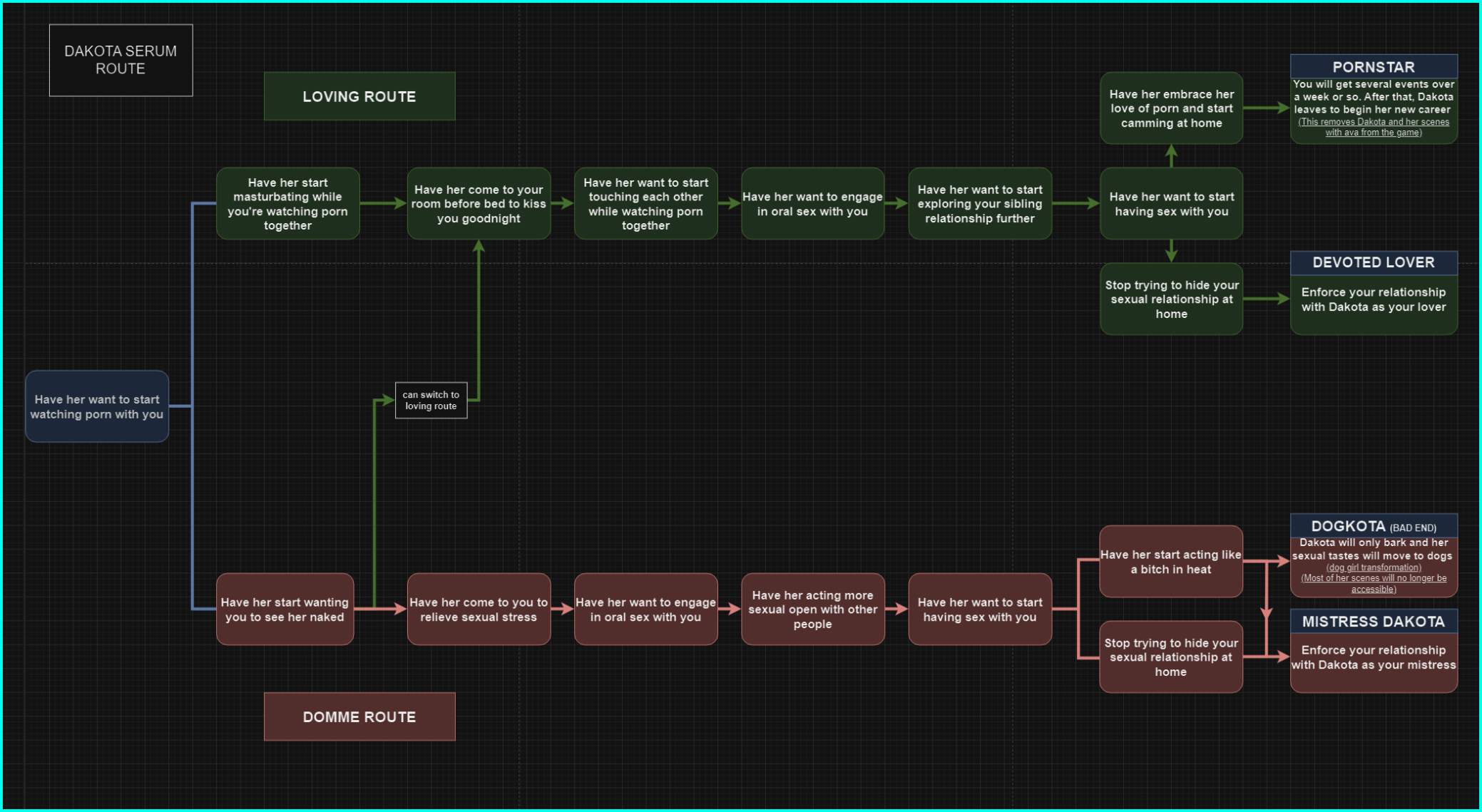1482x812 pixels.
Task: Select the red DOMME ROUTE header
Action: point(359,716)
